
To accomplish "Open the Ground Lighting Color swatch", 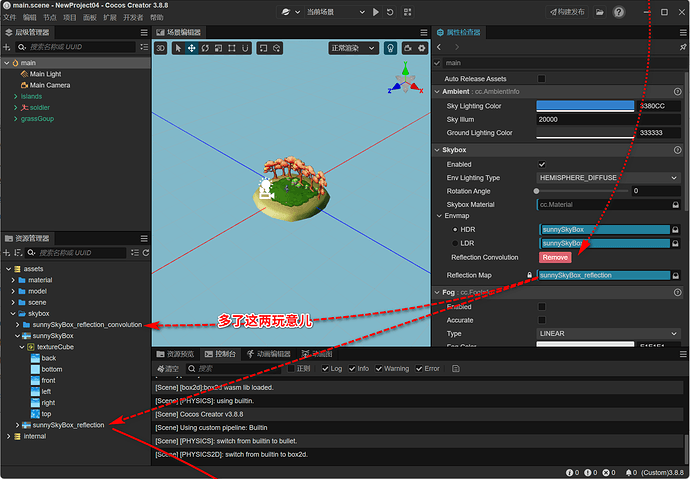I will pos(585,133).
